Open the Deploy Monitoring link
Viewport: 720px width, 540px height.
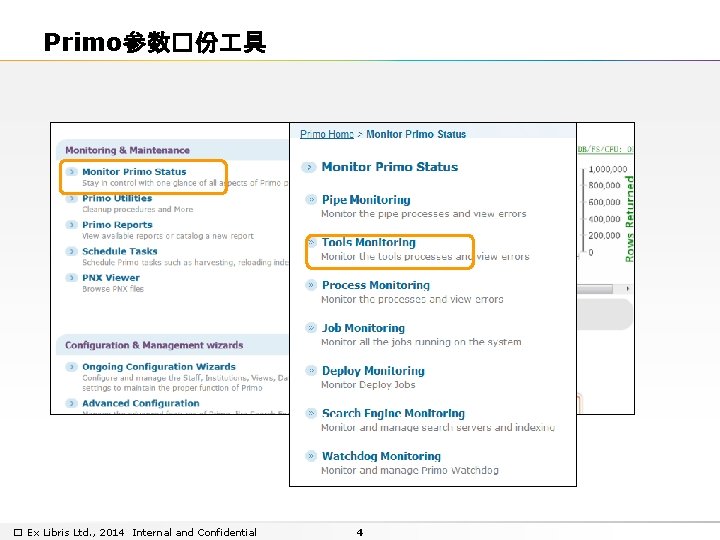coord(373,371)
